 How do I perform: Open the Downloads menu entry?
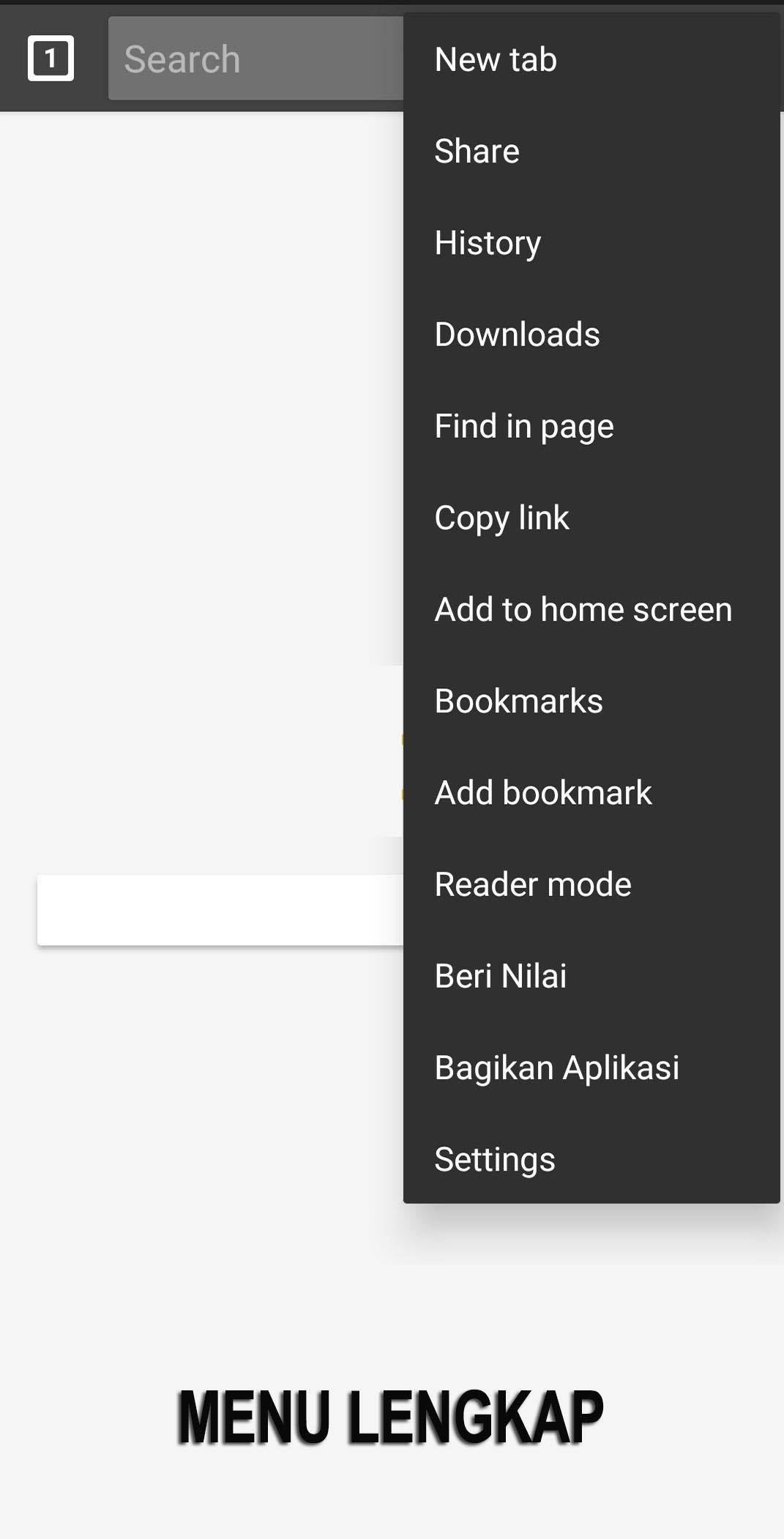(591, 334)
